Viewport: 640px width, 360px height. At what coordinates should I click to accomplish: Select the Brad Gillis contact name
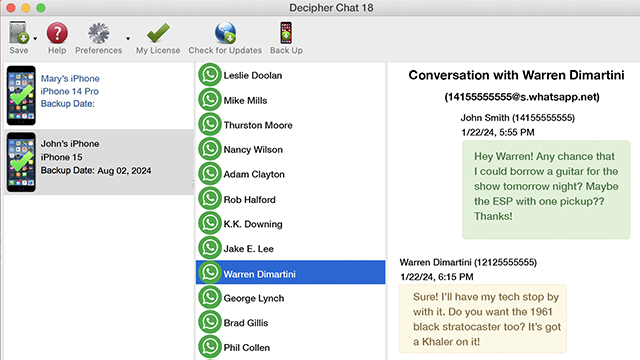pyautogui.click(x=246, y=323)
